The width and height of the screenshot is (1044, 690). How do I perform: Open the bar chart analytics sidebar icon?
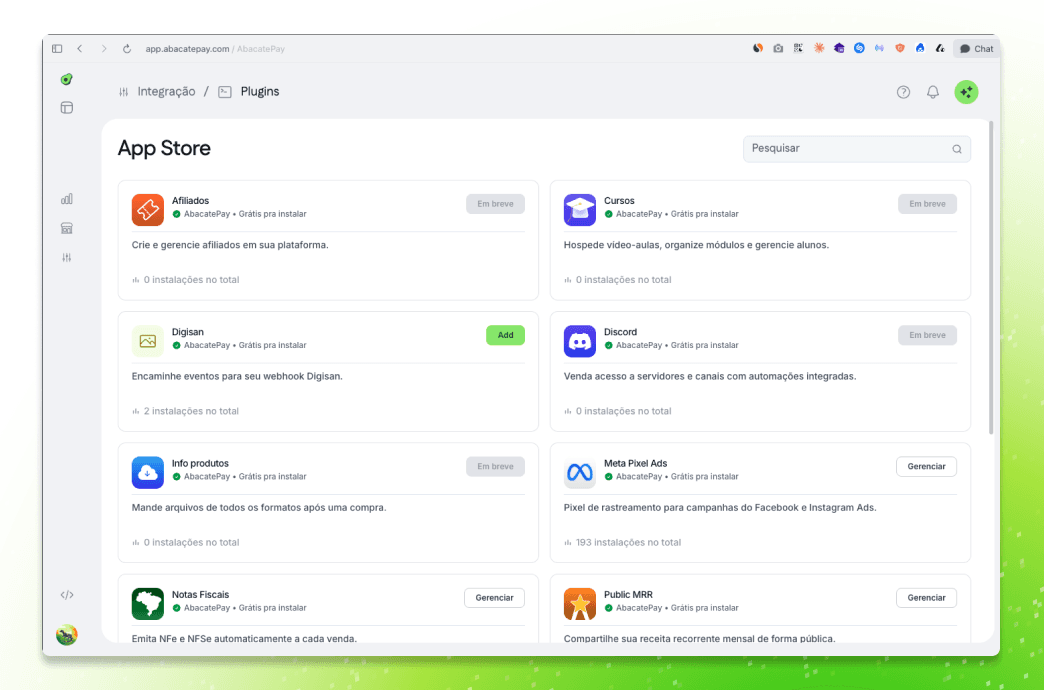67,199
